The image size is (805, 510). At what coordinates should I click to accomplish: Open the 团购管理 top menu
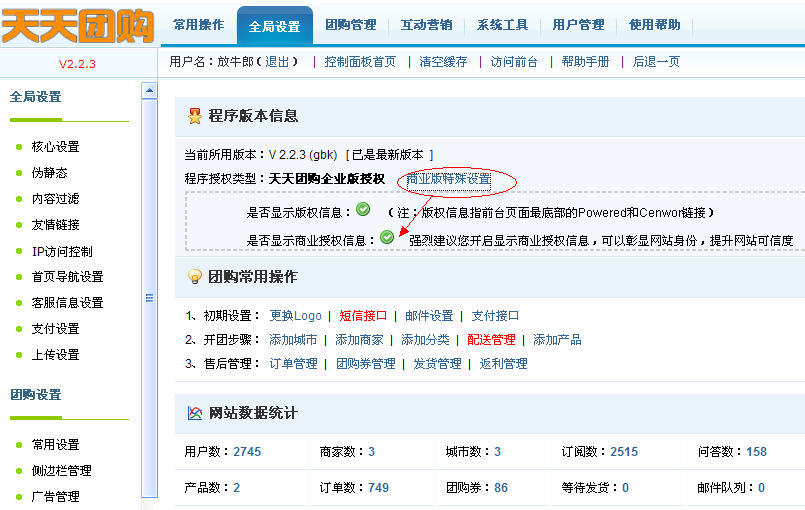351,25
